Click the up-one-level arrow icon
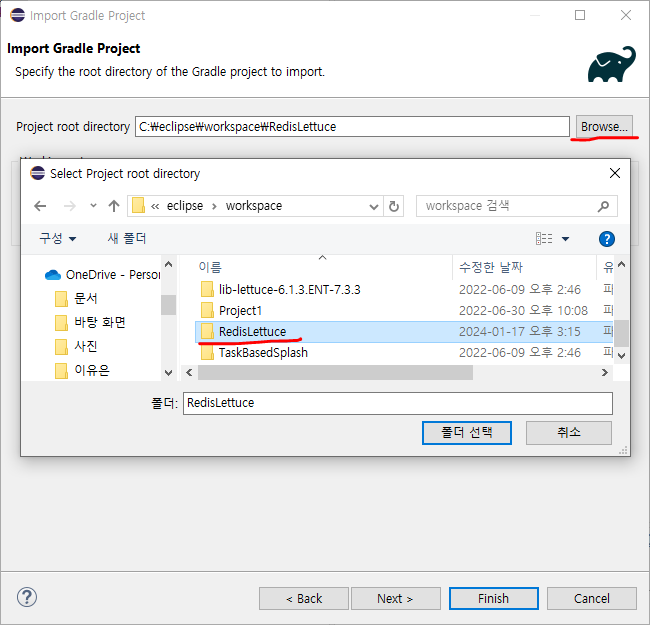The height and width of the screenshot is (625, 650). pyautogui.click(x=114, y=206)
